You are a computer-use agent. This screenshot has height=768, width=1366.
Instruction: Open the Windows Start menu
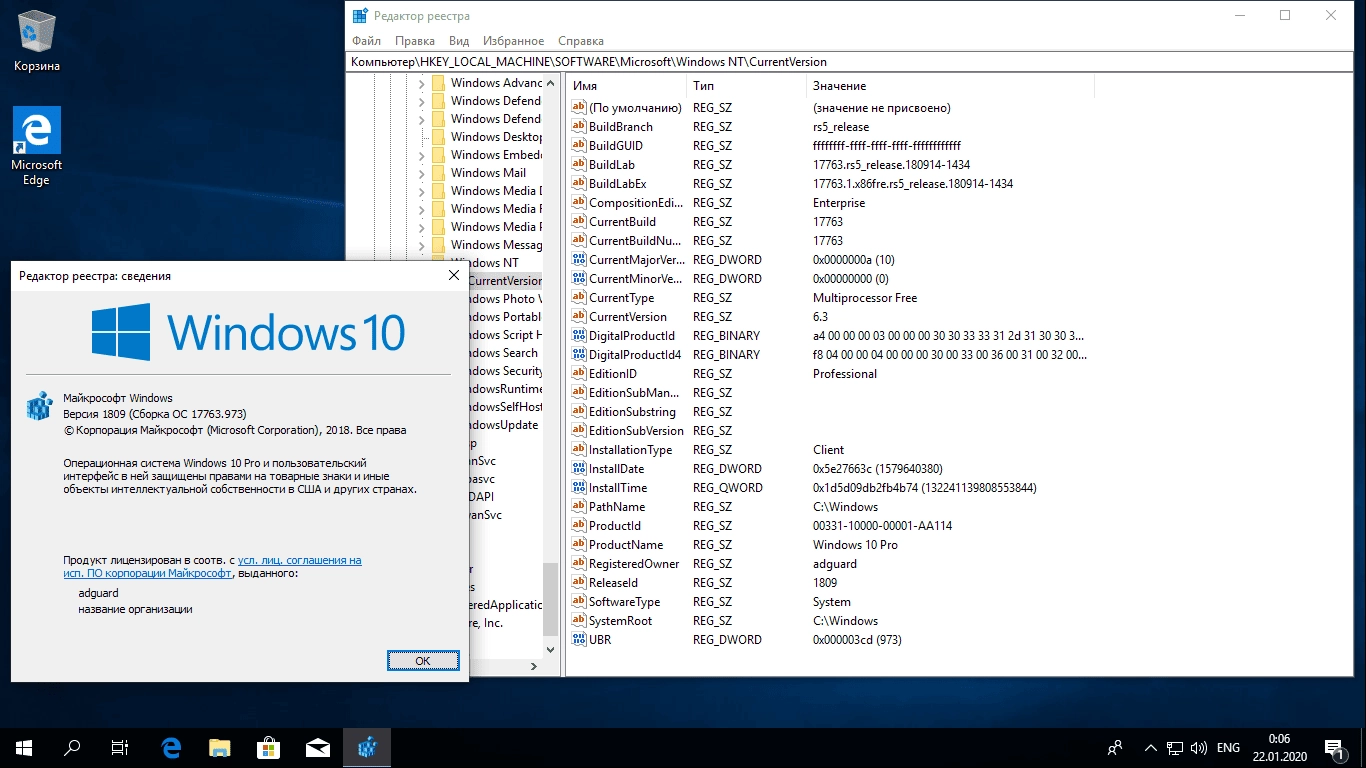tap(24, 747)
